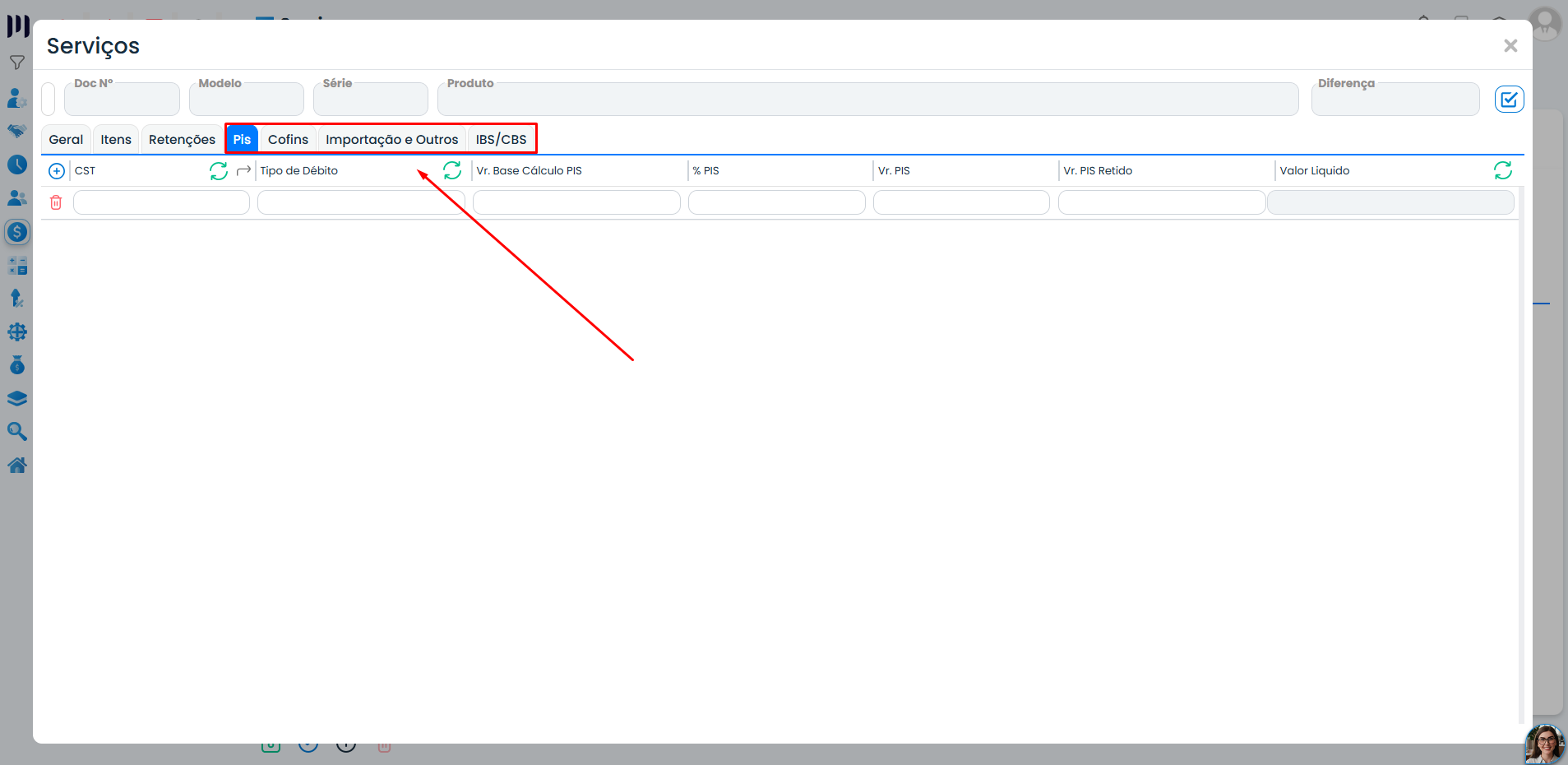Close the Serviços dialog
Viewport: 1568px width, 765px height.
pyautogui.click(x=1510, y=46)
